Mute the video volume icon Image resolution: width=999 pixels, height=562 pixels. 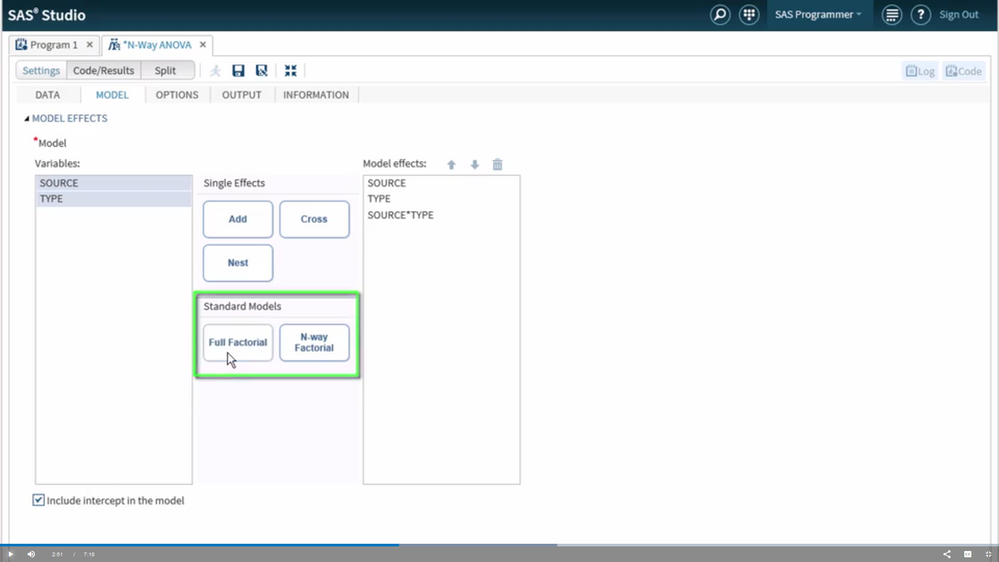[31, 554]
